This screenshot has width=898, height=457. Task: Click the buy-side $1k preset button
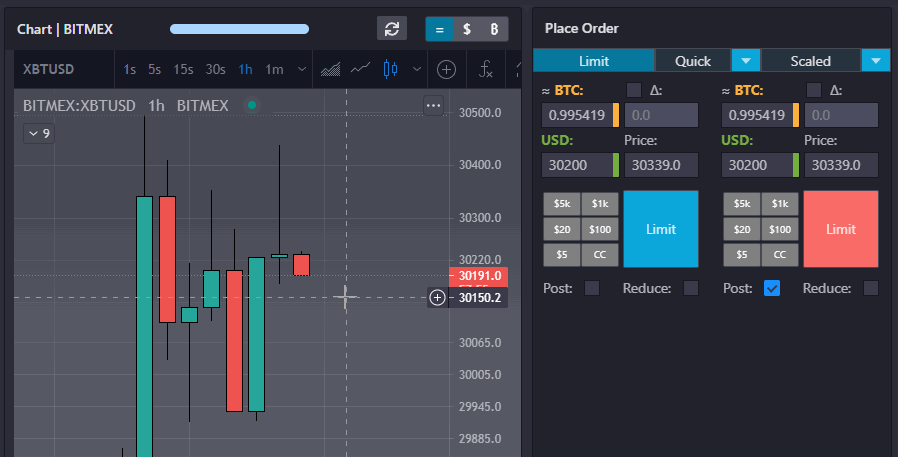600,204
